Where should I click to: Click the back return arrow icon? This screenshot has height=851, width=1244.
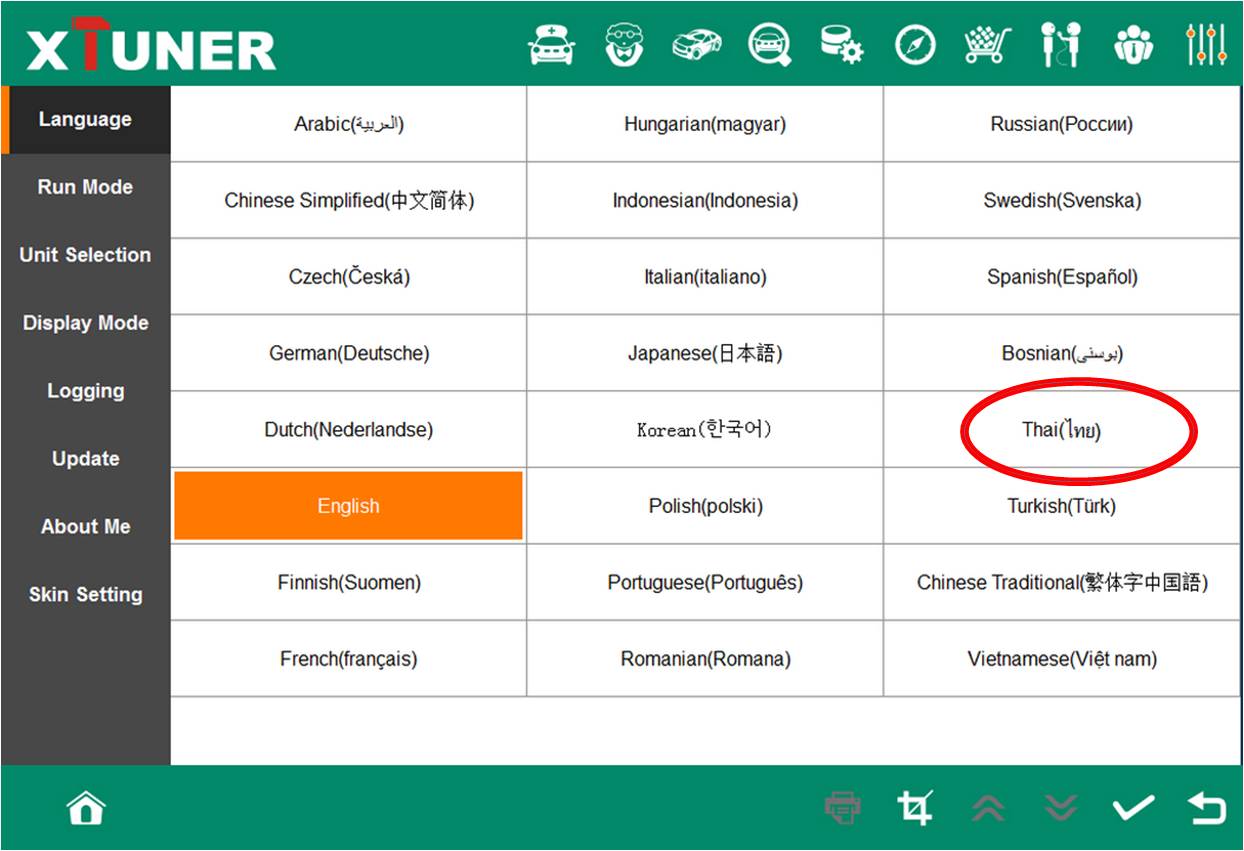(x=1206, y=808)
